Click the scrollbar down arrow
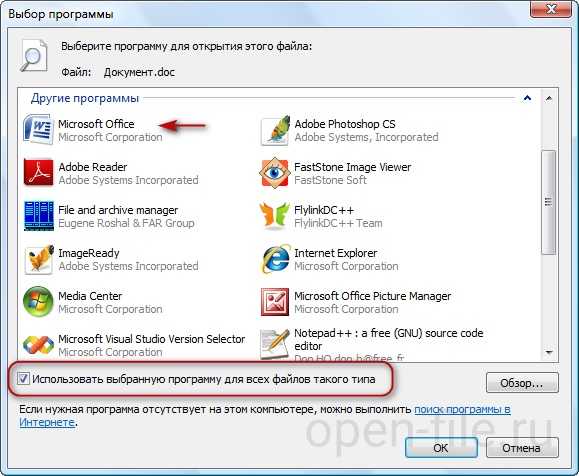 tap(549, 353)
